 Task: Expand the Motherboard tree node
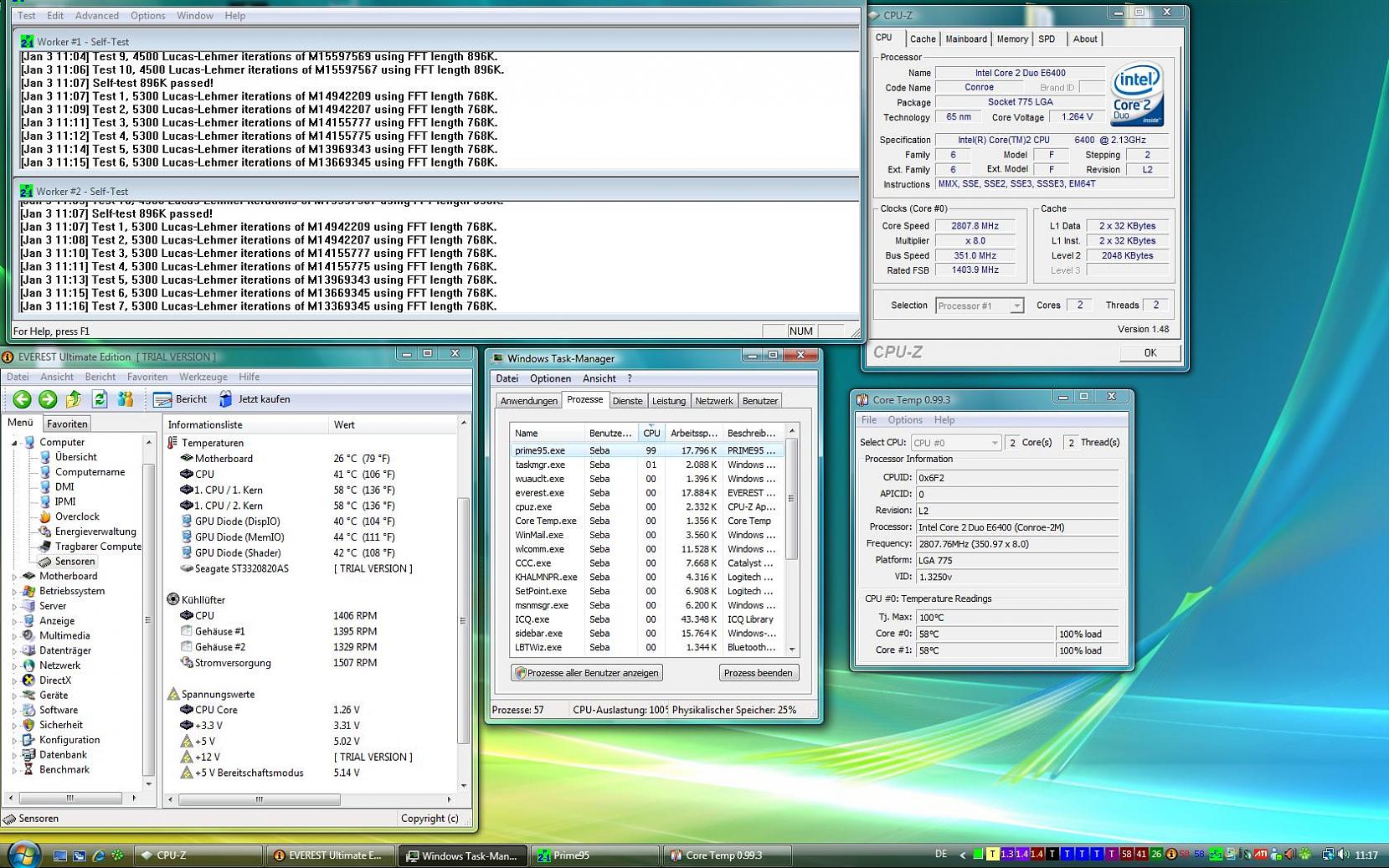tap(14, 577)
